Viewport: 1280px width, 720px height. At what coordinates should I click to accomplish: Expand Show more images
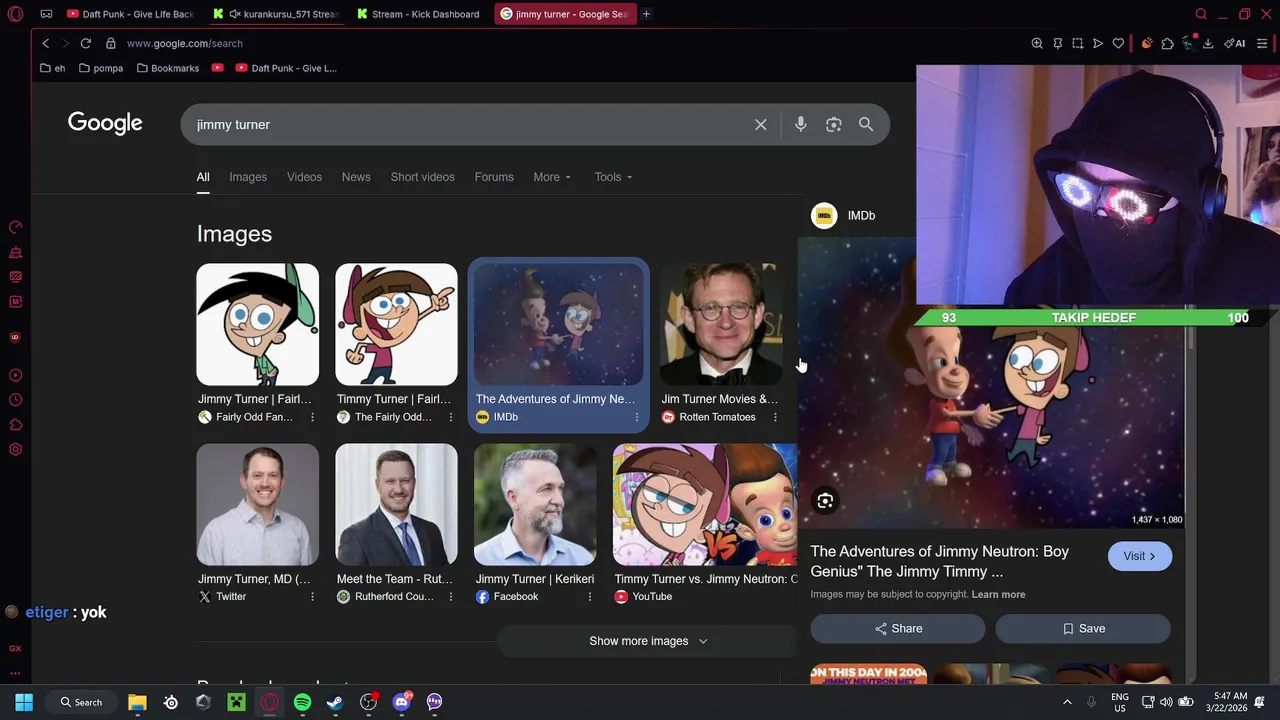pyautogui.click(x=648, y=641)
